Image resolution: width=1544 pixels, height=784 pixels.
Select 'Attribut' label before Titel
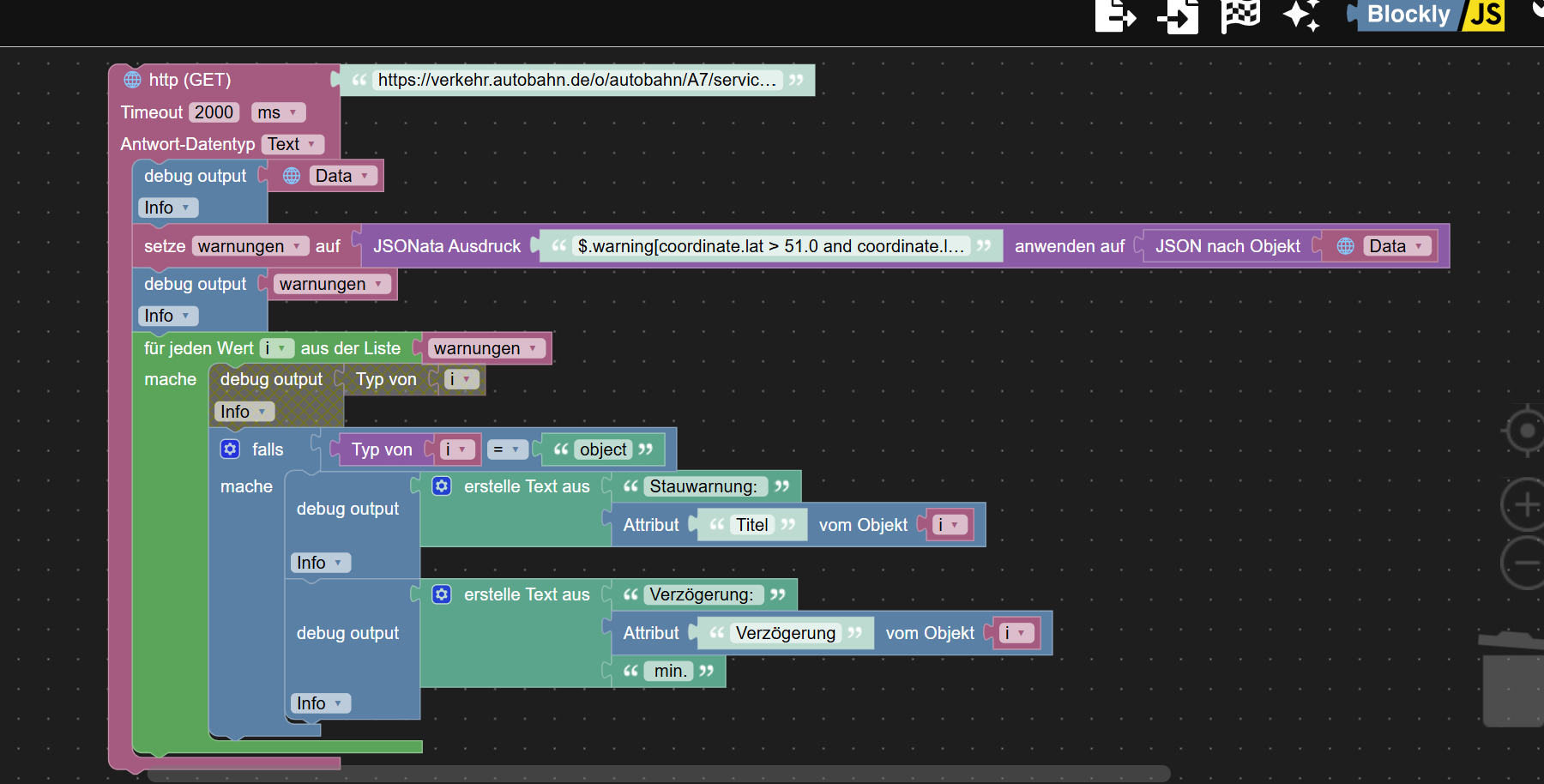pos(651,525)
